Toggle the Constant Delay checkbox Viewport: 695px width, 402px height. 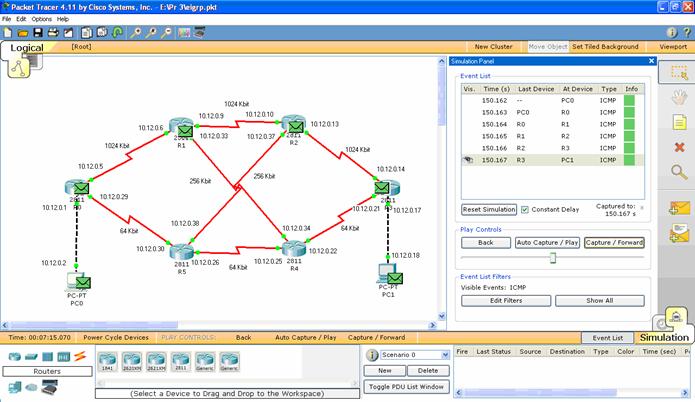tap(525, 210)
